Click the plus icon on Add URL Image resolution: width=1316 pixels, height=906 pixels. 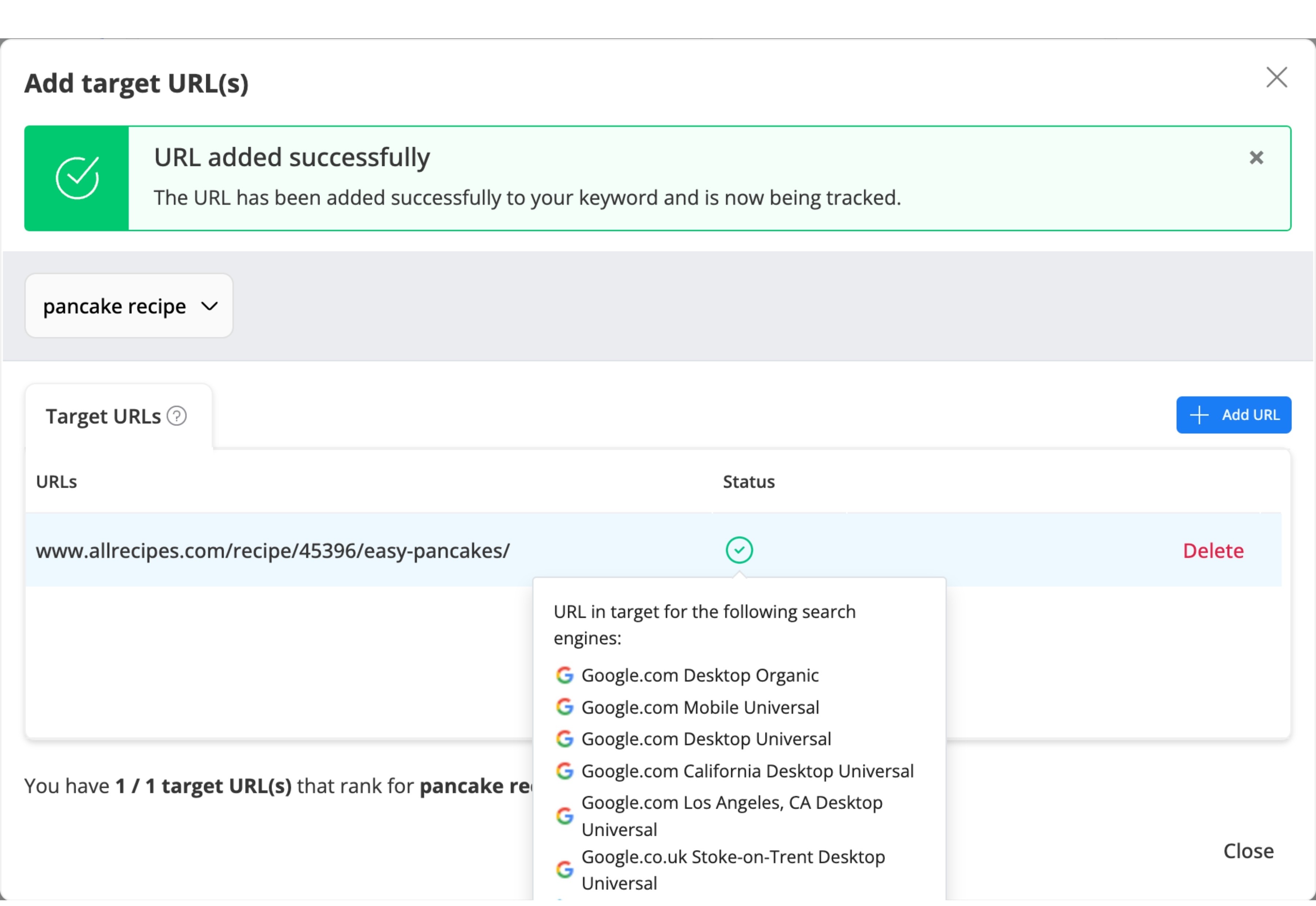coord(1199,416)
